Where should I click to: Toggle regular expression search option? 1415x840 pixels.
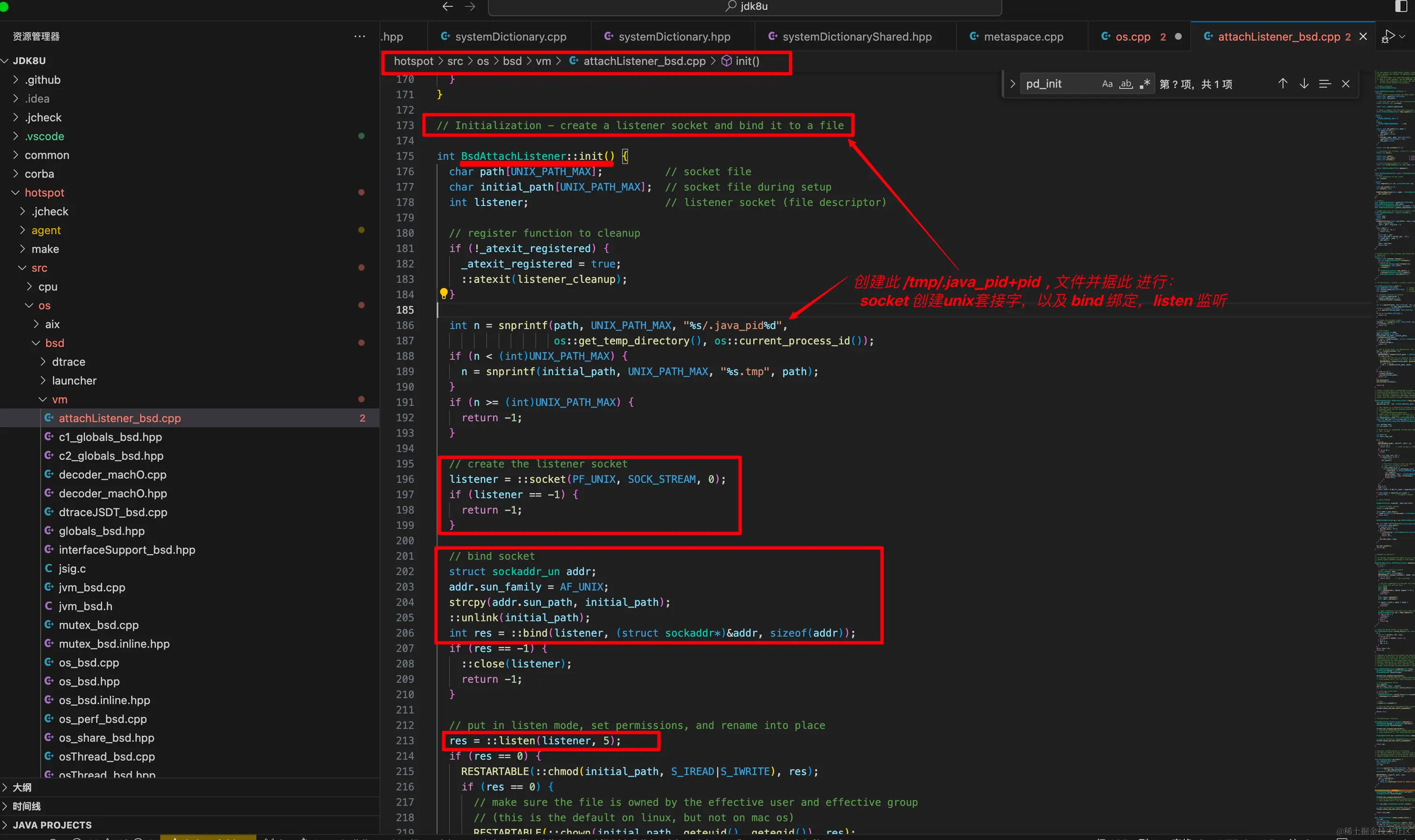point(1145,84)
